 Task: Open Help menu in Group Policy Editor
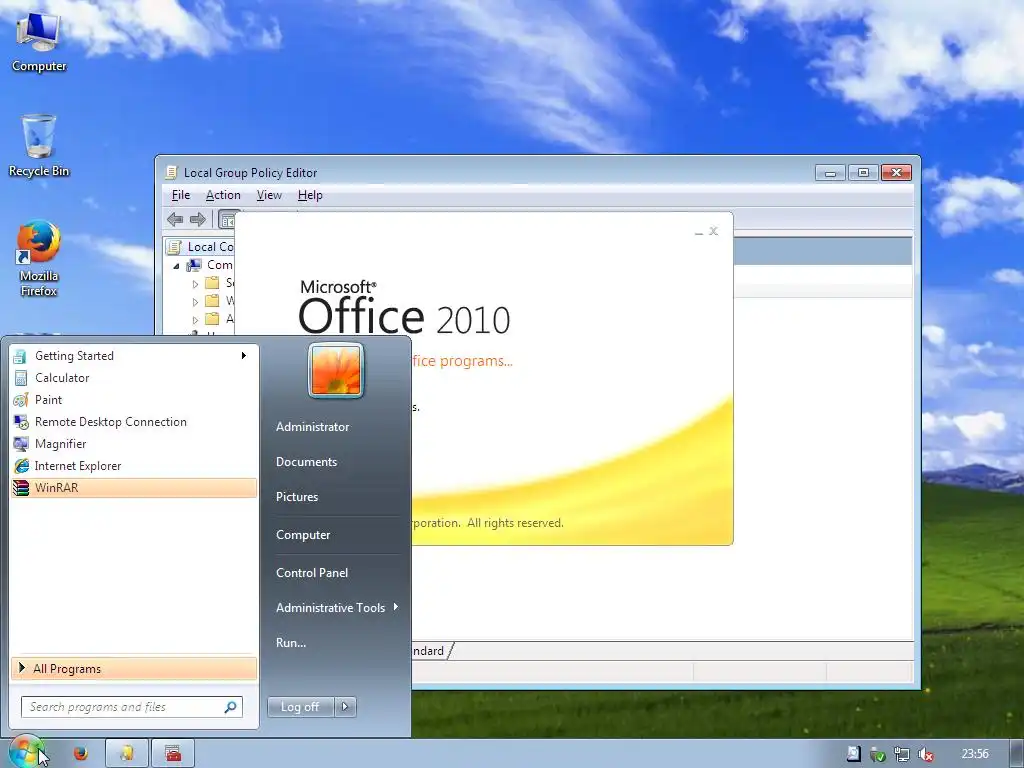310,195
